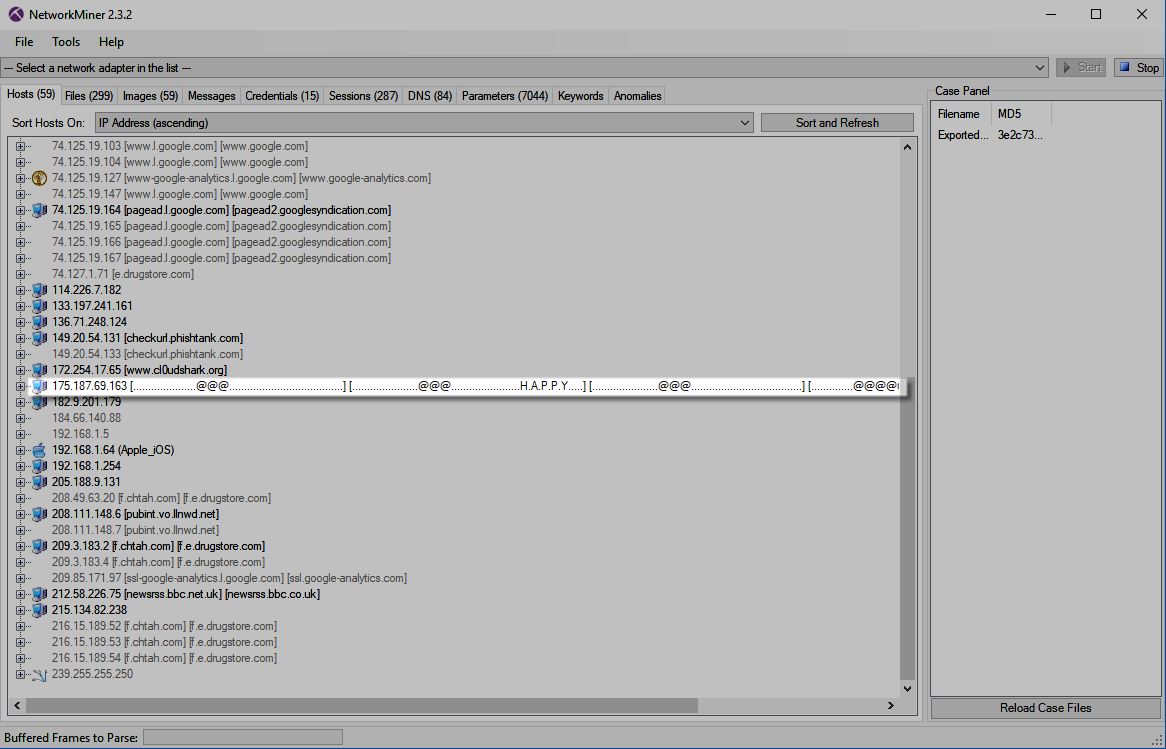
Task: Click the computer icon beside 175.187.69.163
Action: (39, 386)
